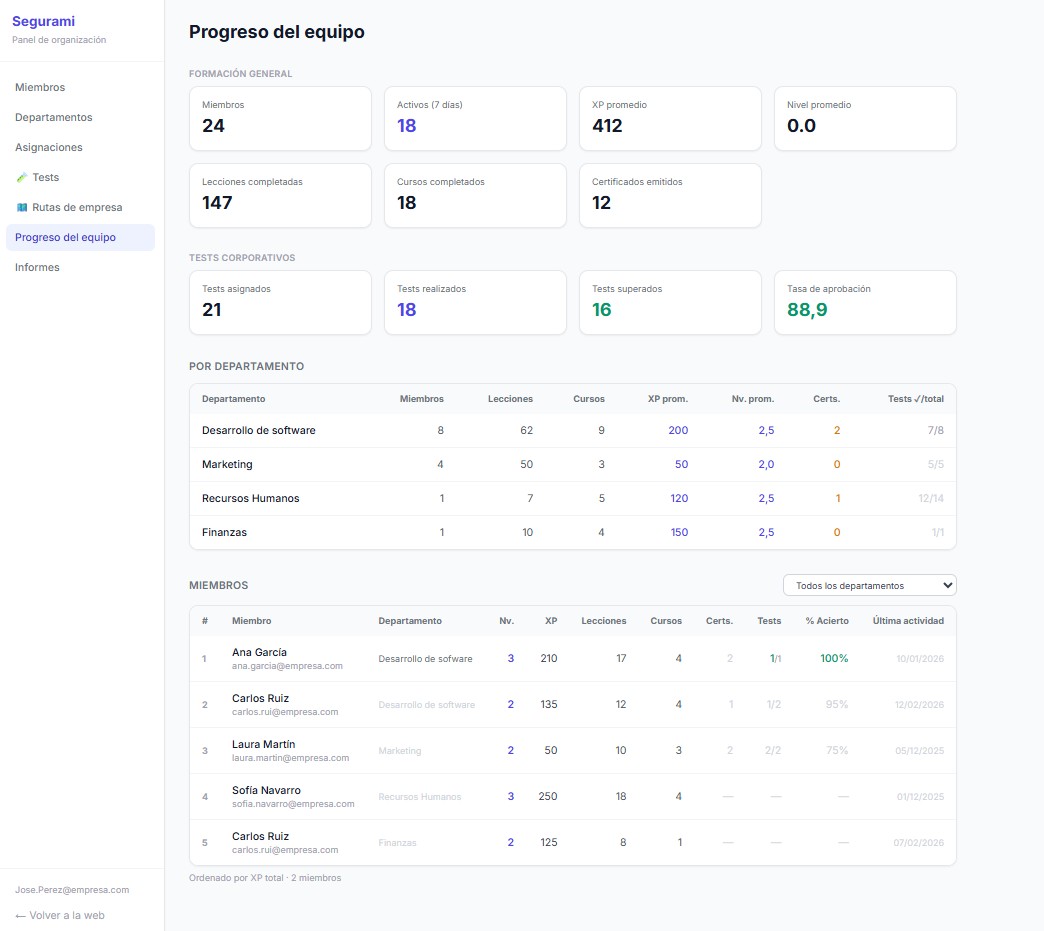Viewport: 1044px width, 931px height.
Task: Select the Progreso del equipo sidebar item
Action: (65, 237)
